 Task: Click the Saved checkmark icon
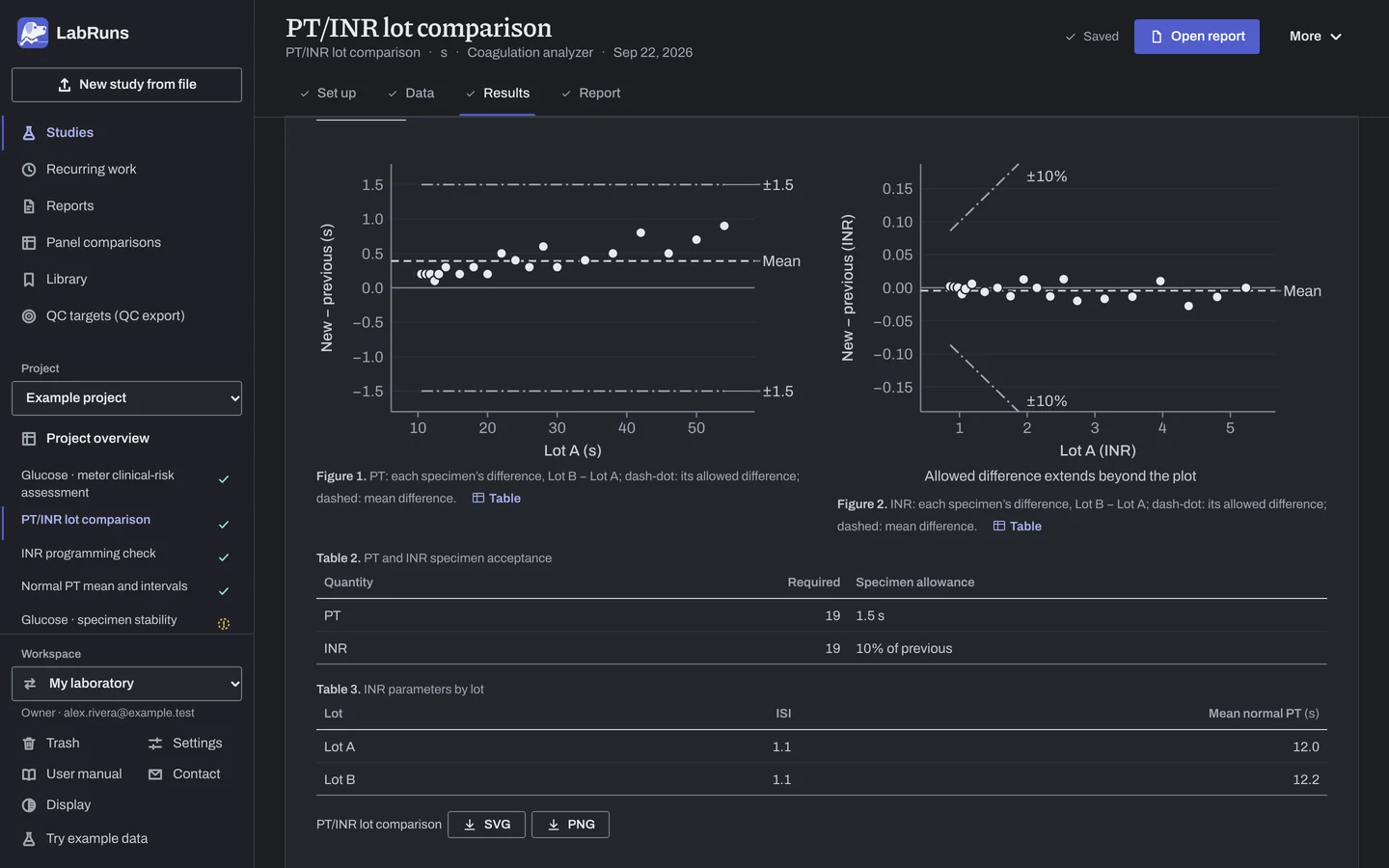(1070, 37)
